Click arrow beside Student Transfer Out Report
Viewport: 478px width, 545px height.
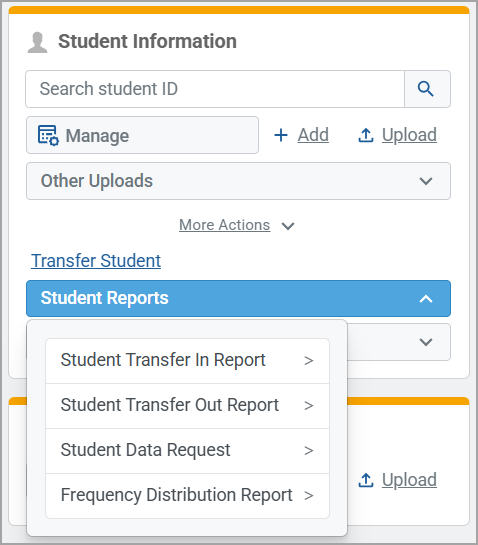point(309,406)
